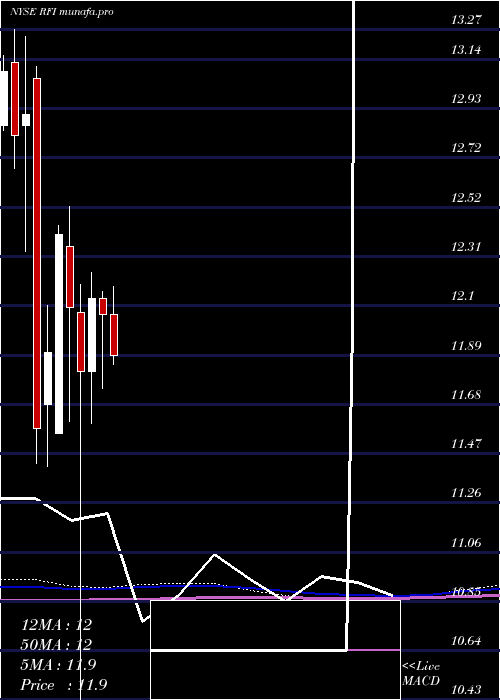Select the 12.52 price axis label
Screen dimensions: 500x700
(466, 197)
